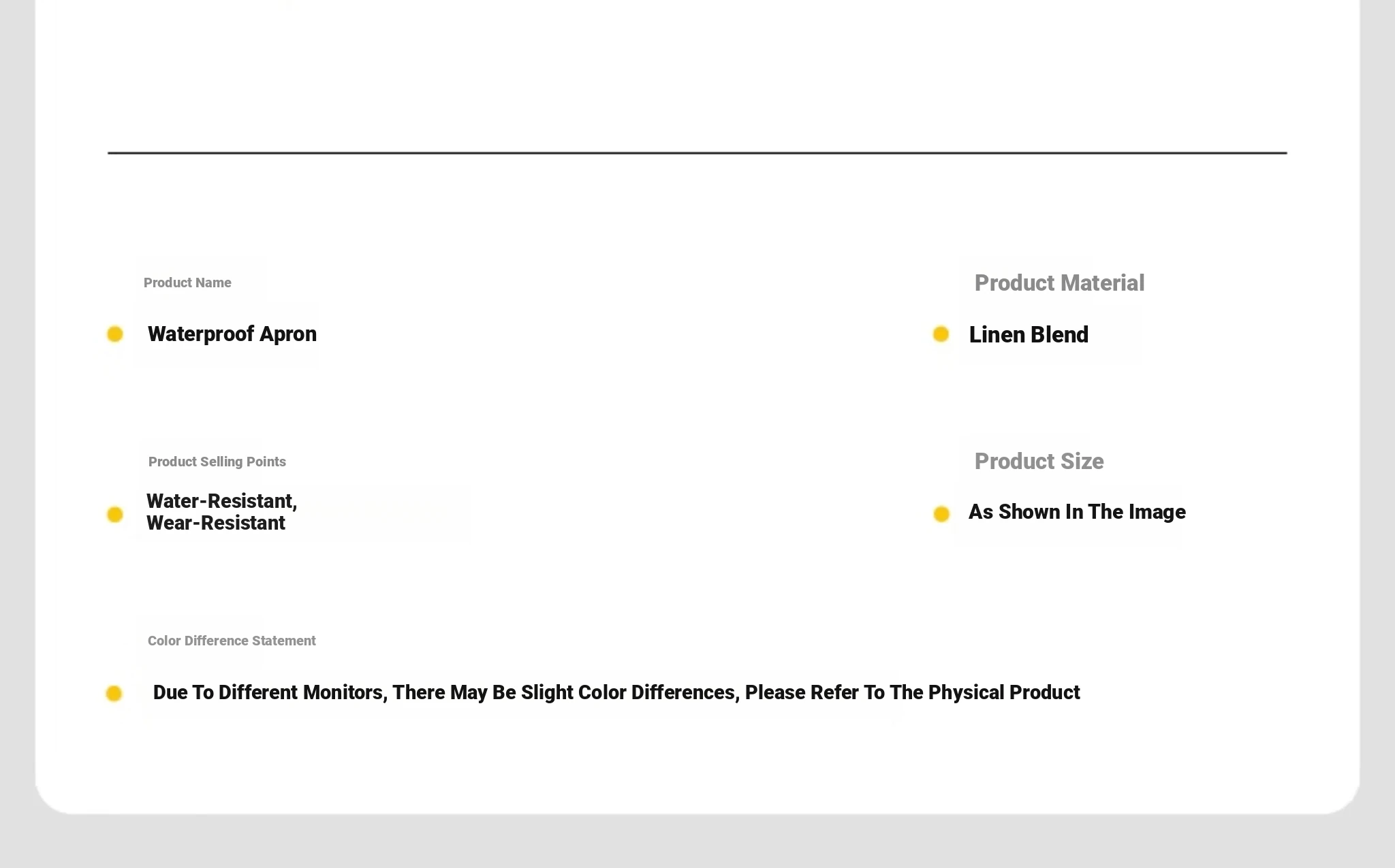
Task: Click the yellow bullet before the color difference sentence
Action: pyautogui.click(x=114, y=694)
